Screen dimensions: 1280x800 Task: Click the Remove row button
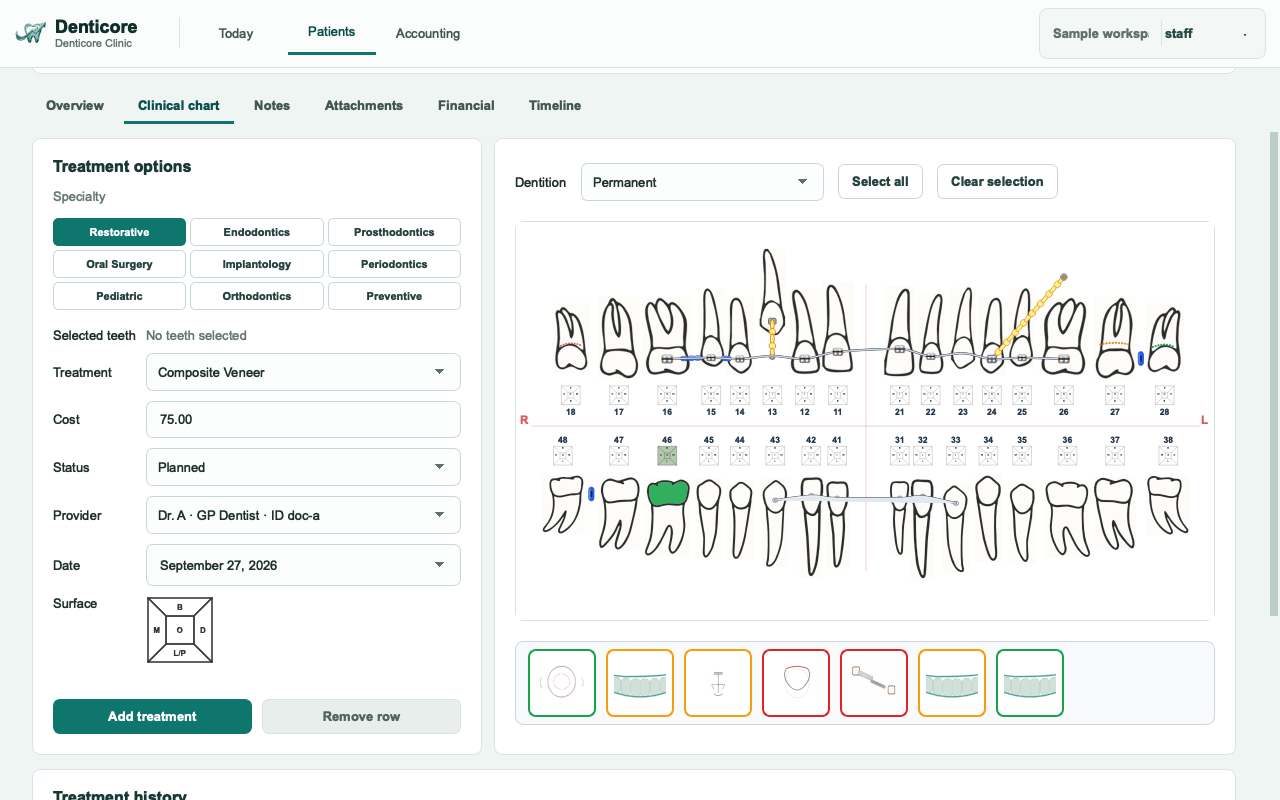point(361,716)
